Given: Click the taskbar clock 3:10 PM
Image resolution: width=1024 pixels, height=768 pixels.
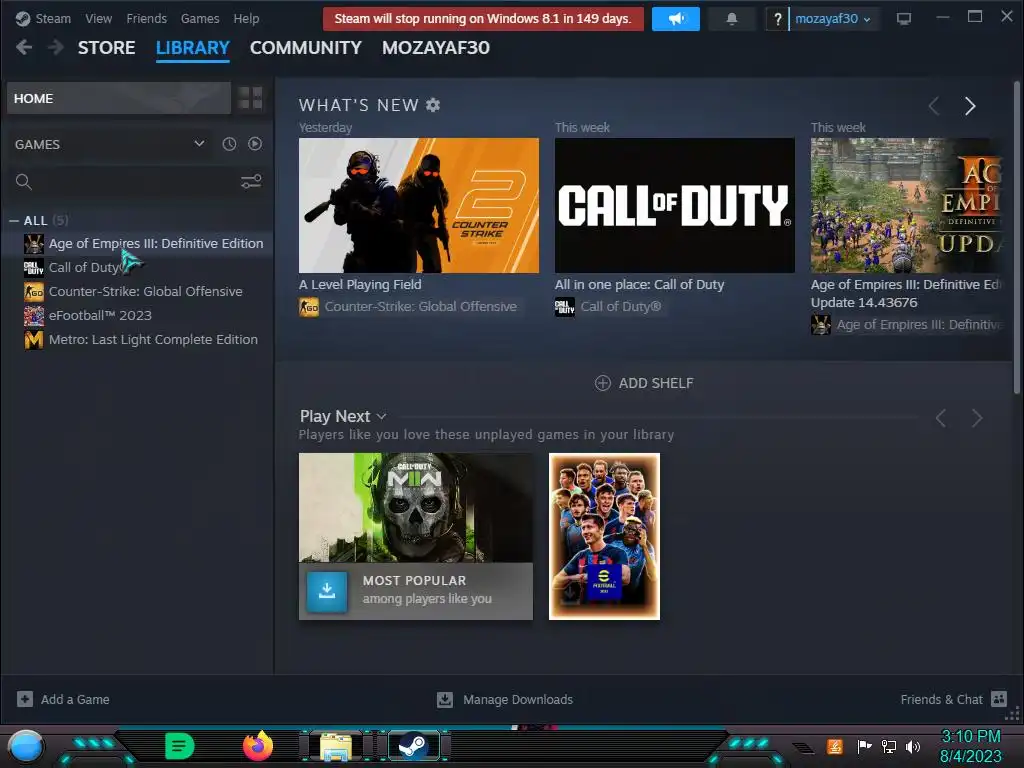Looking at the screenshot, I should (970, 737).
